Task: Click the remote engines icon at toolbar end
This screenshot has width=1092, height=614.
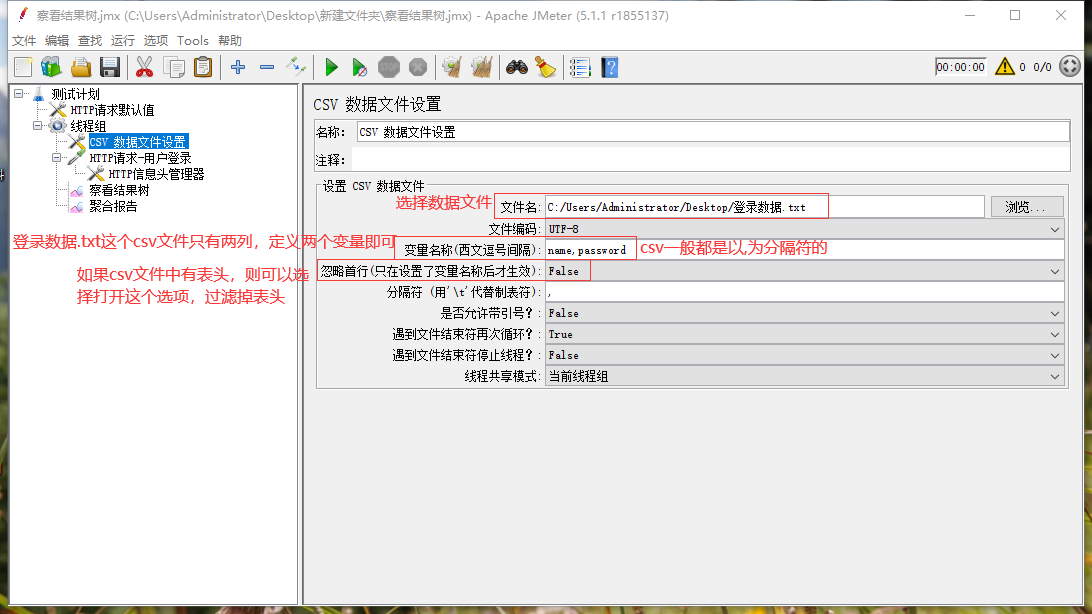Action: click(x=1070, y=67)
